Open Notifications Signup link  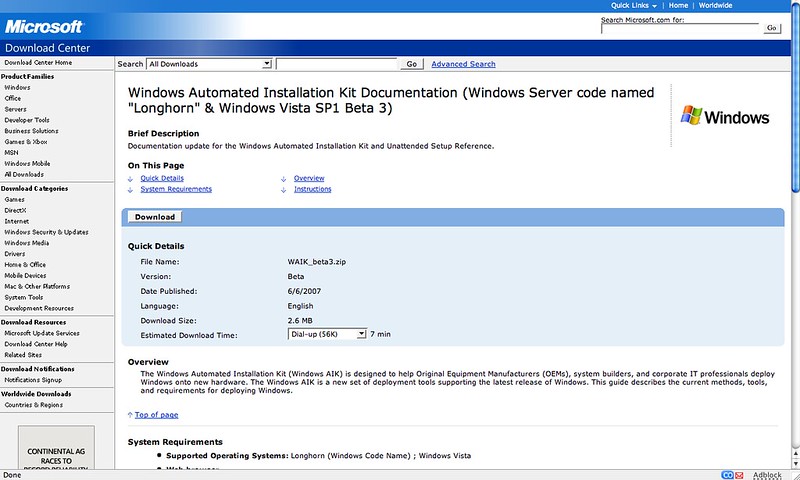point(33,380)
